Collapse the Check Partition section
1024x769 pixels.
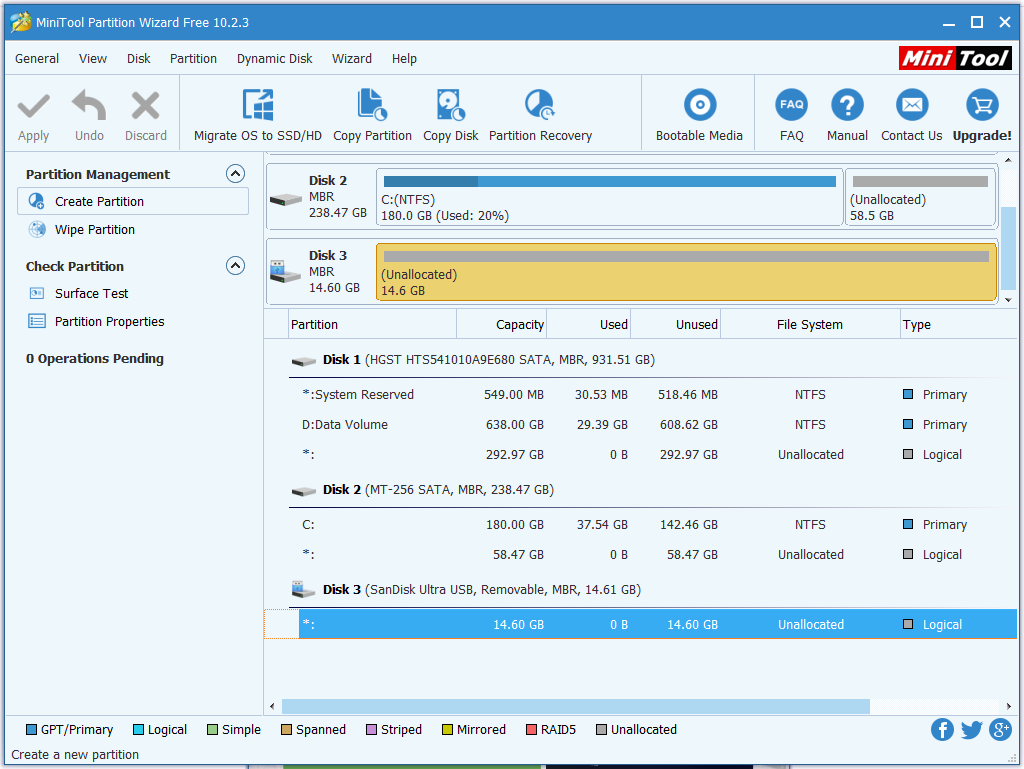(235, 266)
